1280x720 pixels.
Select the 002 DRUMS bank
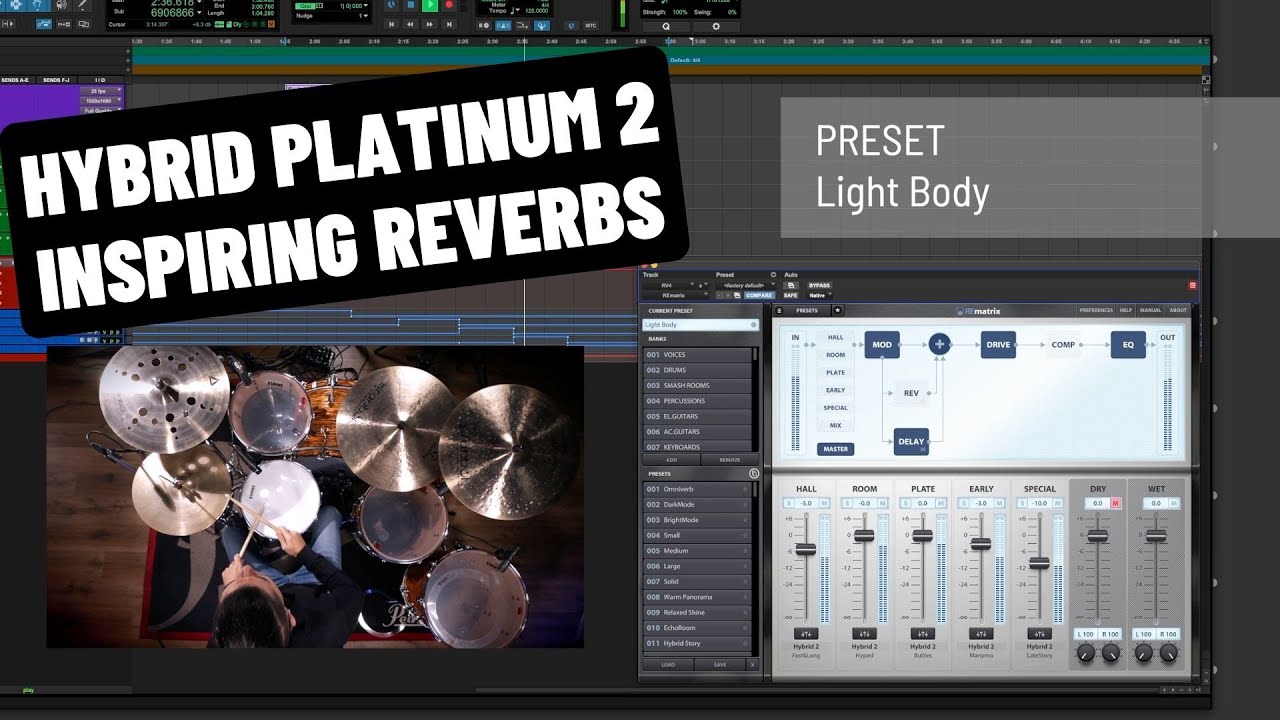coord(697,370)
